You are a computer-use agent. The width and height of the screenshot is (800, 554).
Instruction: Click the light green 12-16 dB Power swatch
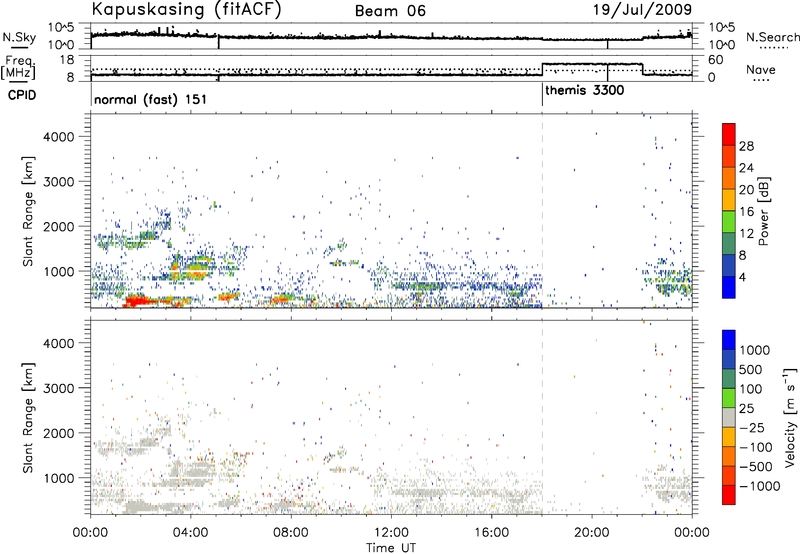[729, 221]
